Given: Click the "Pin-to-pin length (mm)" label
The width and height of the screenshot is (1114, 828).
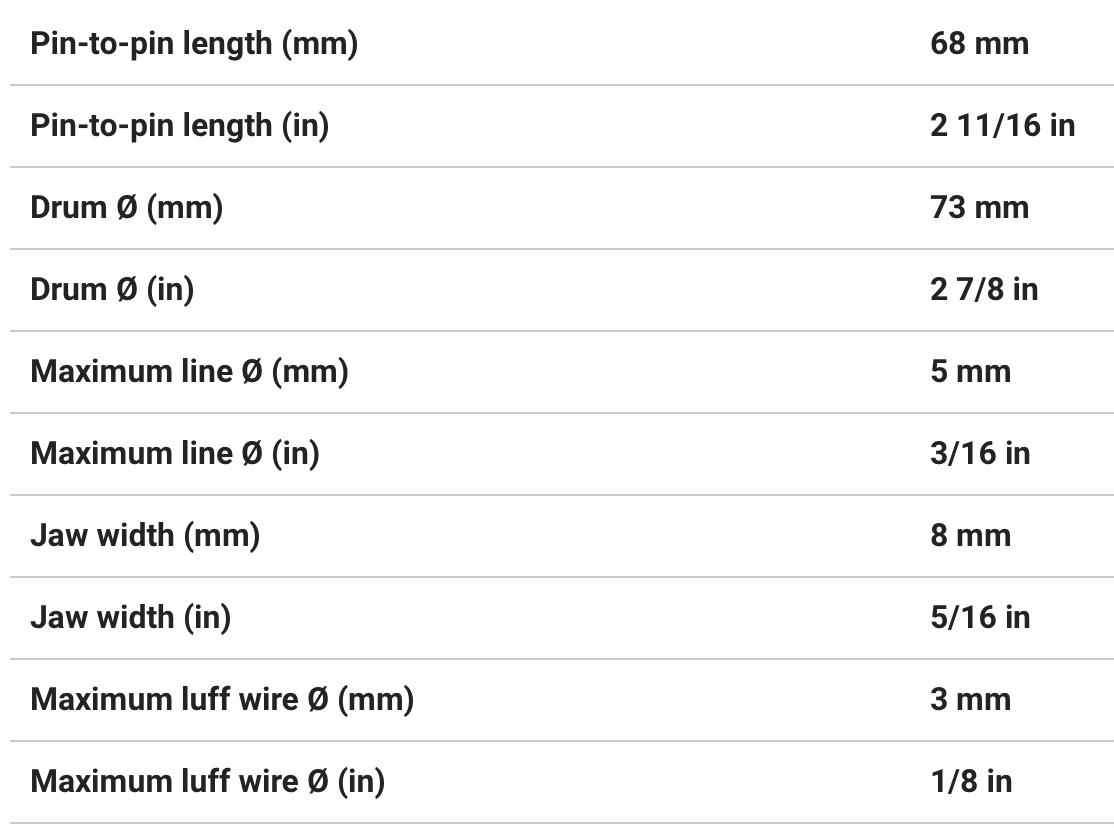Looking at the screenshot, I should pos(194,44).
